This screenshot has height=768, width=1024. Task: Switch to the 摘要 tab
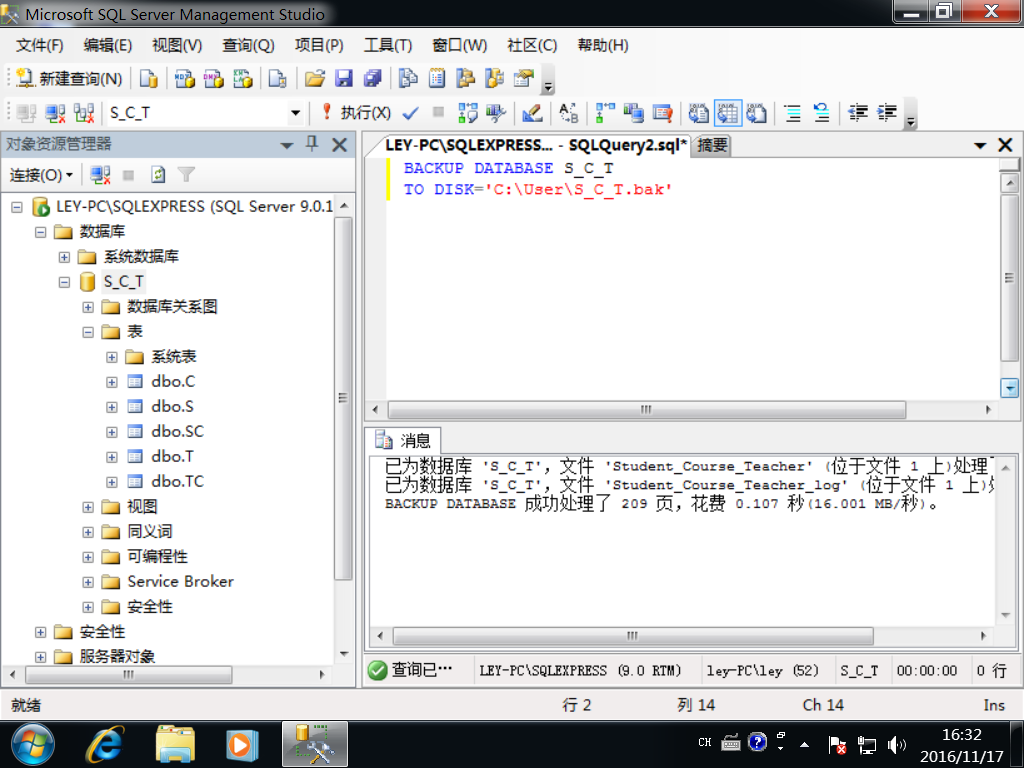(712, 145)
